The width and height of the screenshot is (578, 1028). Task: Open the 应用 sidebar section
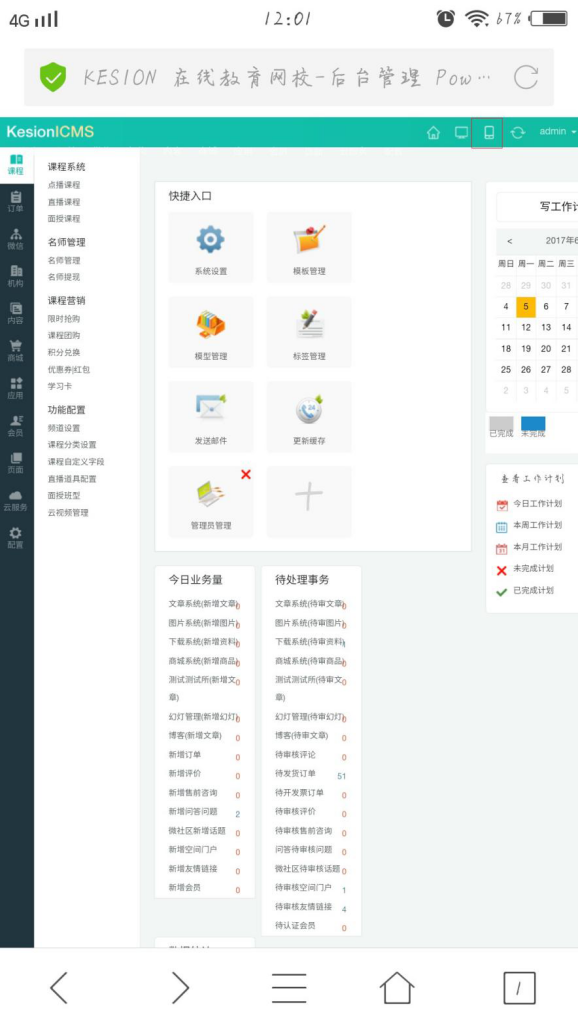pos(16,388)
